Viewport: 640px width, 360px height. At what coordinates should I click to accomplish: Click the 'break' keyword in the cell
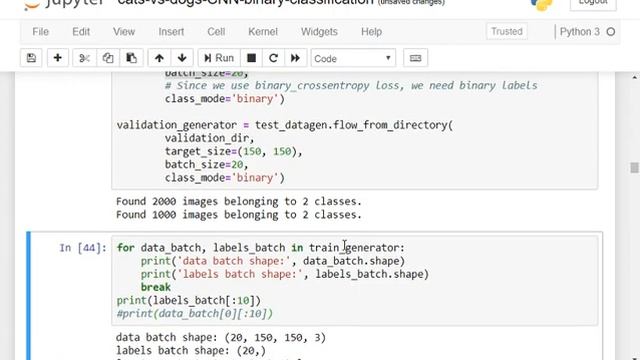(156, 287)
